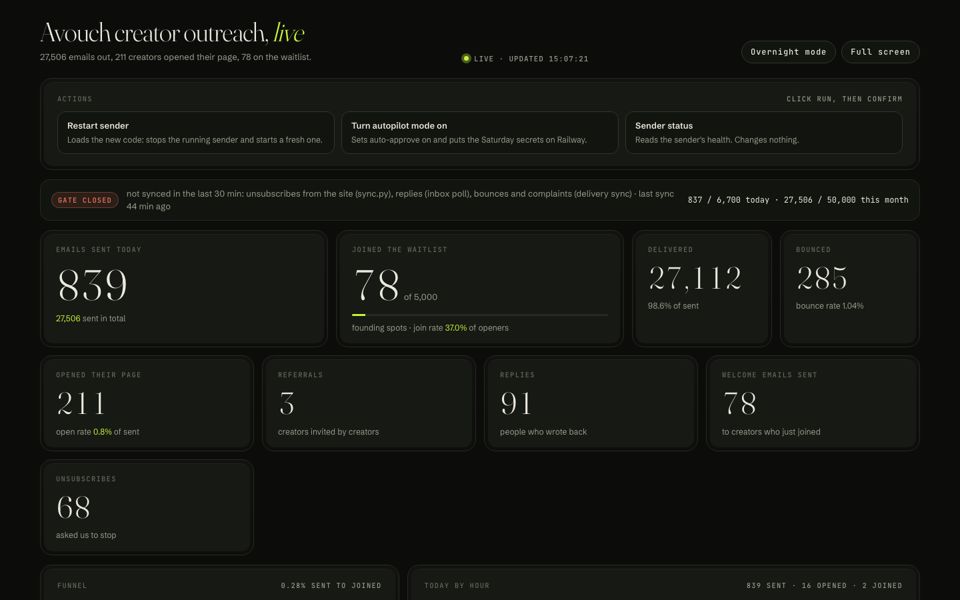This screenshot has width=960, height=600.
Task: Click the 0.28% SENT TO JOINED label
Action: click(331, 586)
